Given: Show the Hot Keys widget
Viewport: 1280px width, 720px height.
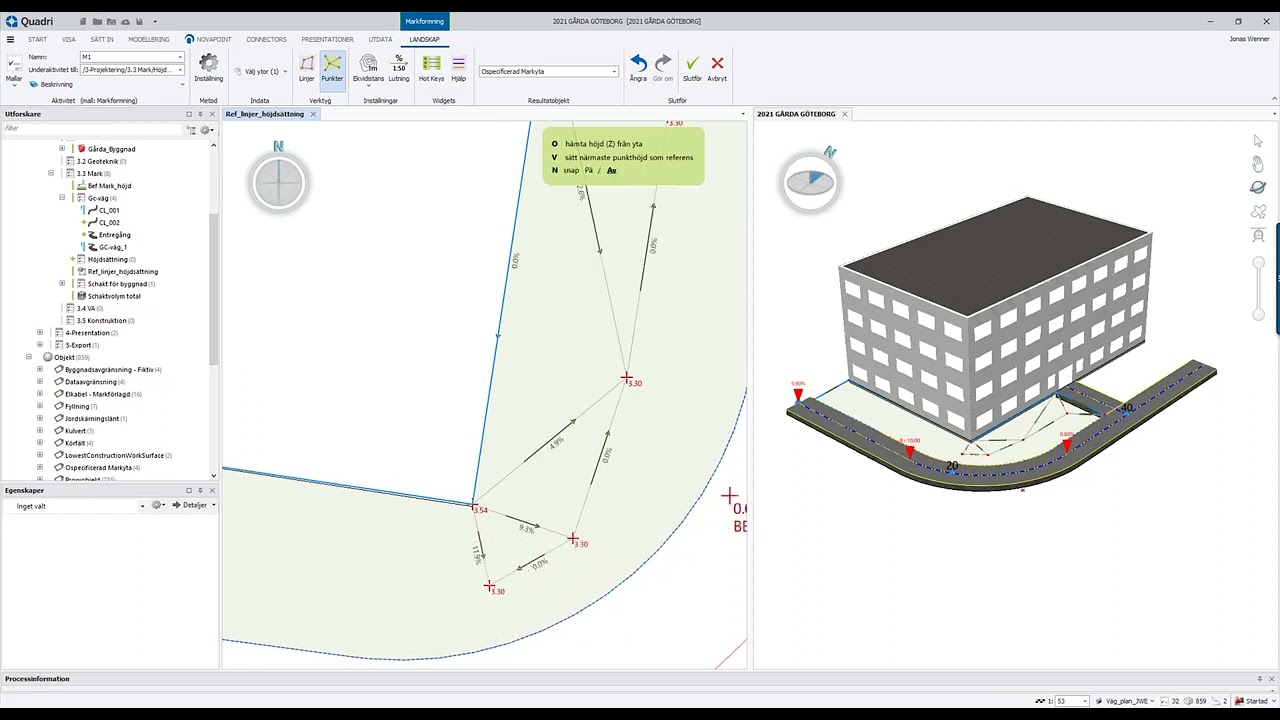Looking at the screenshot, I should (432, 68).
